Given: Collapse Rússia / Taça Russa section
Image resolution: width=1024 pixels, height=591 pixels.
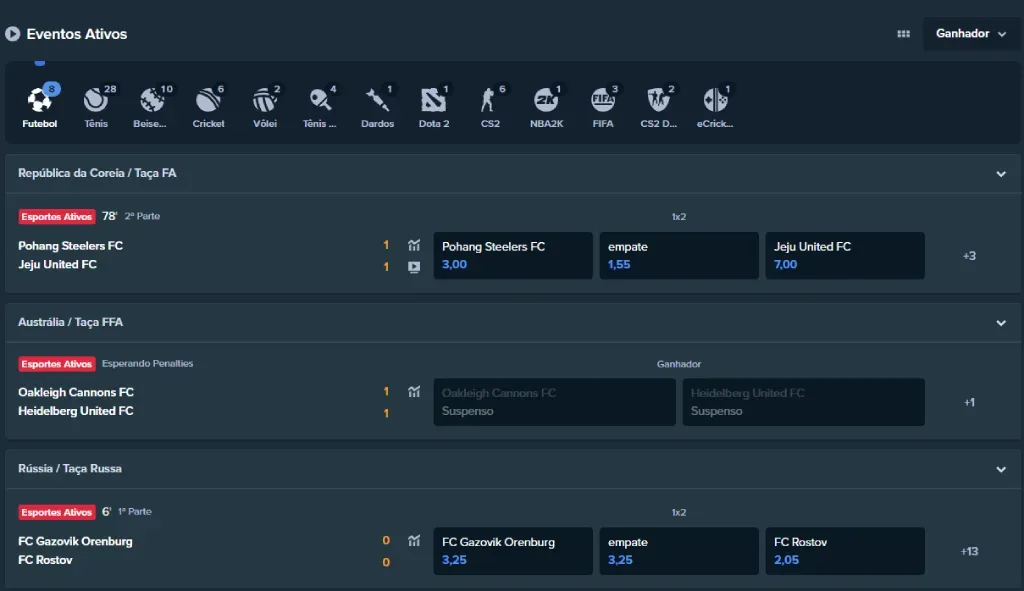Looking at the screenshot, I should pyautogui.click(x=1000, y=470).
